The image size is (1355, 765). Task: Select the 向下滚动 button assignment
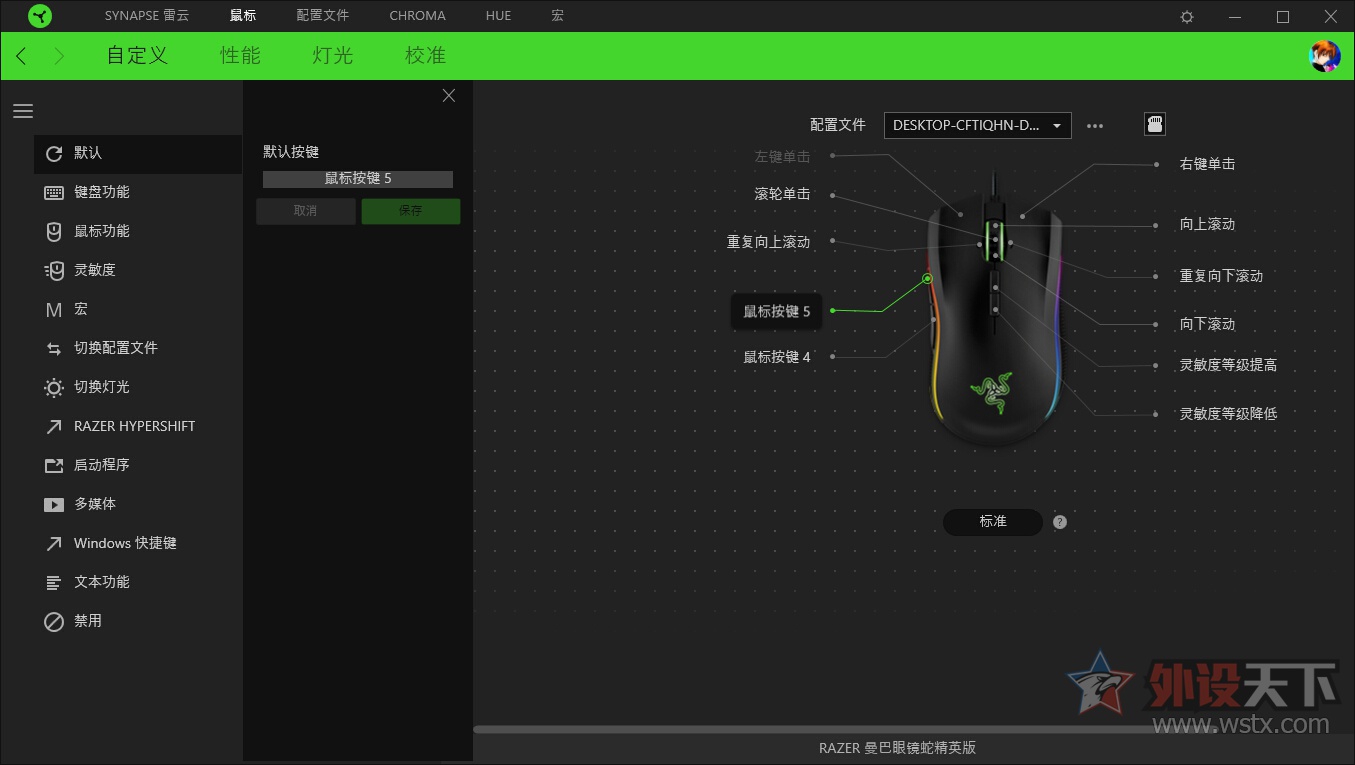click(1208, 324)
